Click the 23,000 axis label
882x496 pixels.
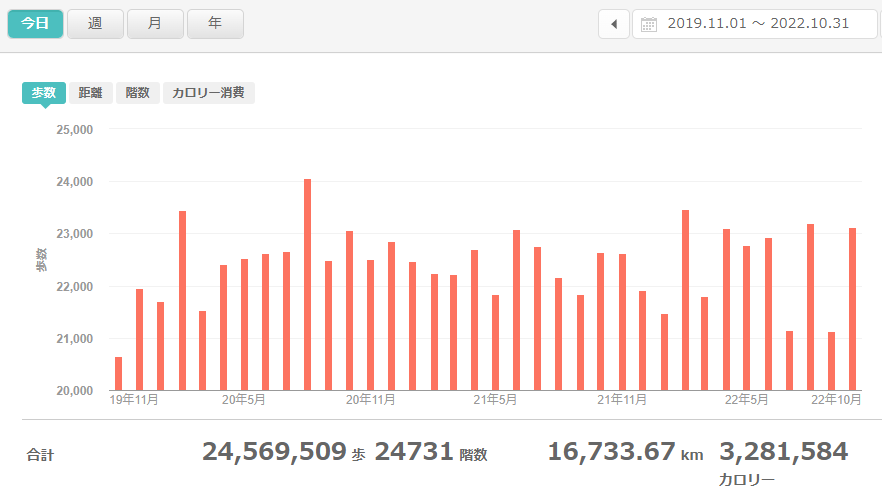click(75, 234)
